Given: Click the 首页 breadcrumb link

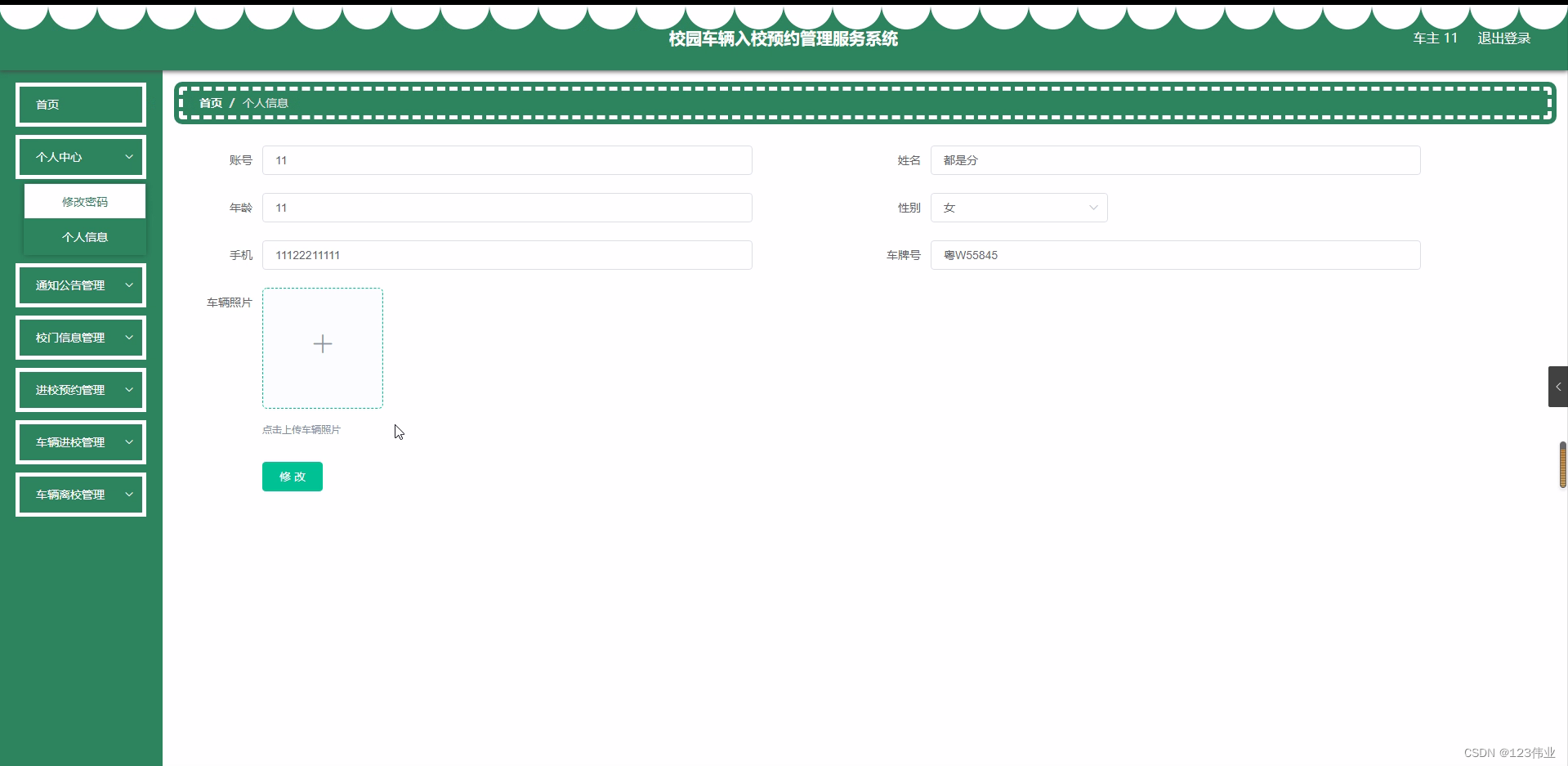Looking at the screenshot, I should tap(209, 102).
